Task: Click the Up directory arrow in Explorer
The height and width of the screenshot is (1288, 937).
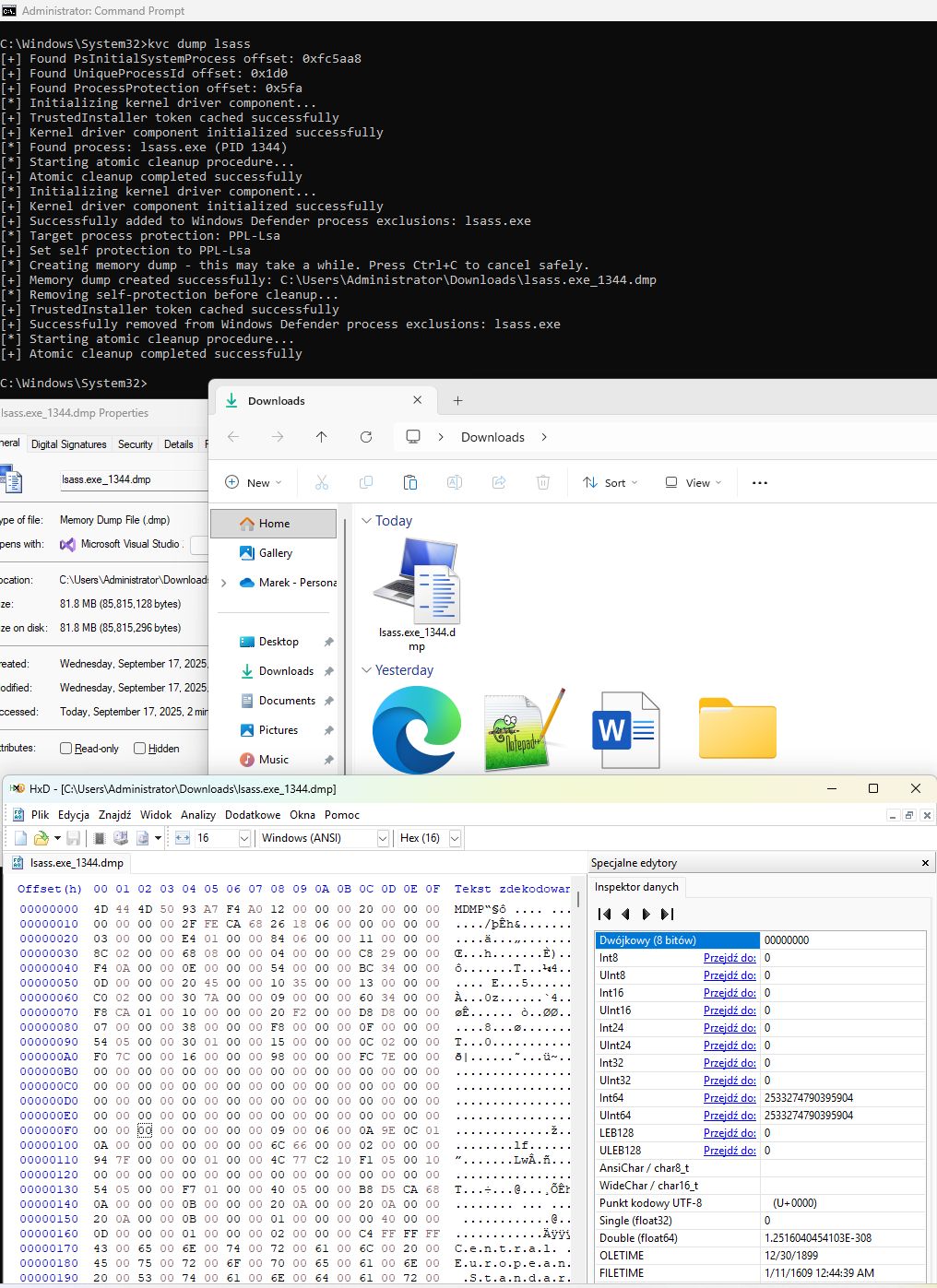Action: pos(321,437)
